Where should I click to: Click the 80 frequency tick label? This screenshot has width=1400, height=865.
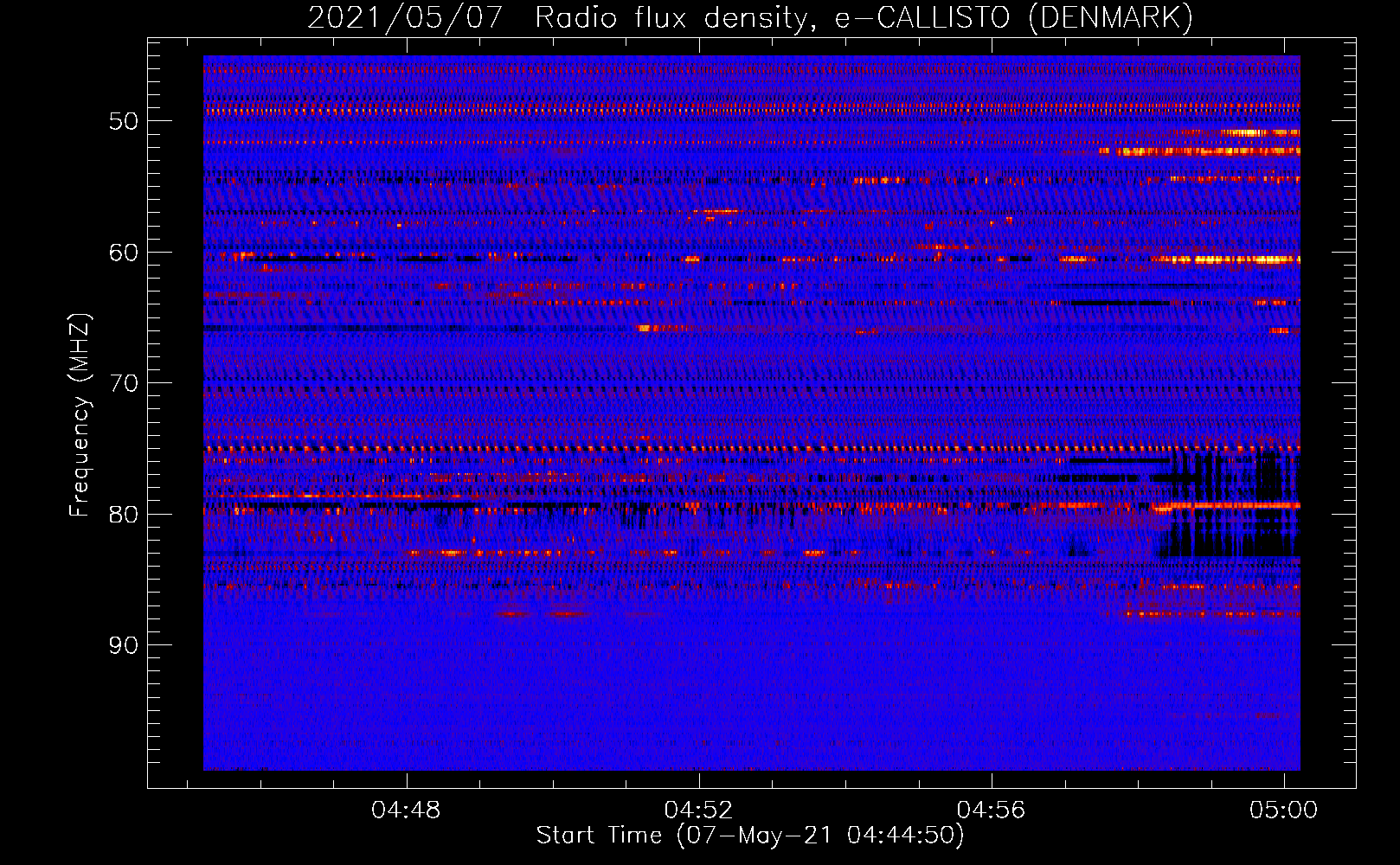click(x=124, y=515)
